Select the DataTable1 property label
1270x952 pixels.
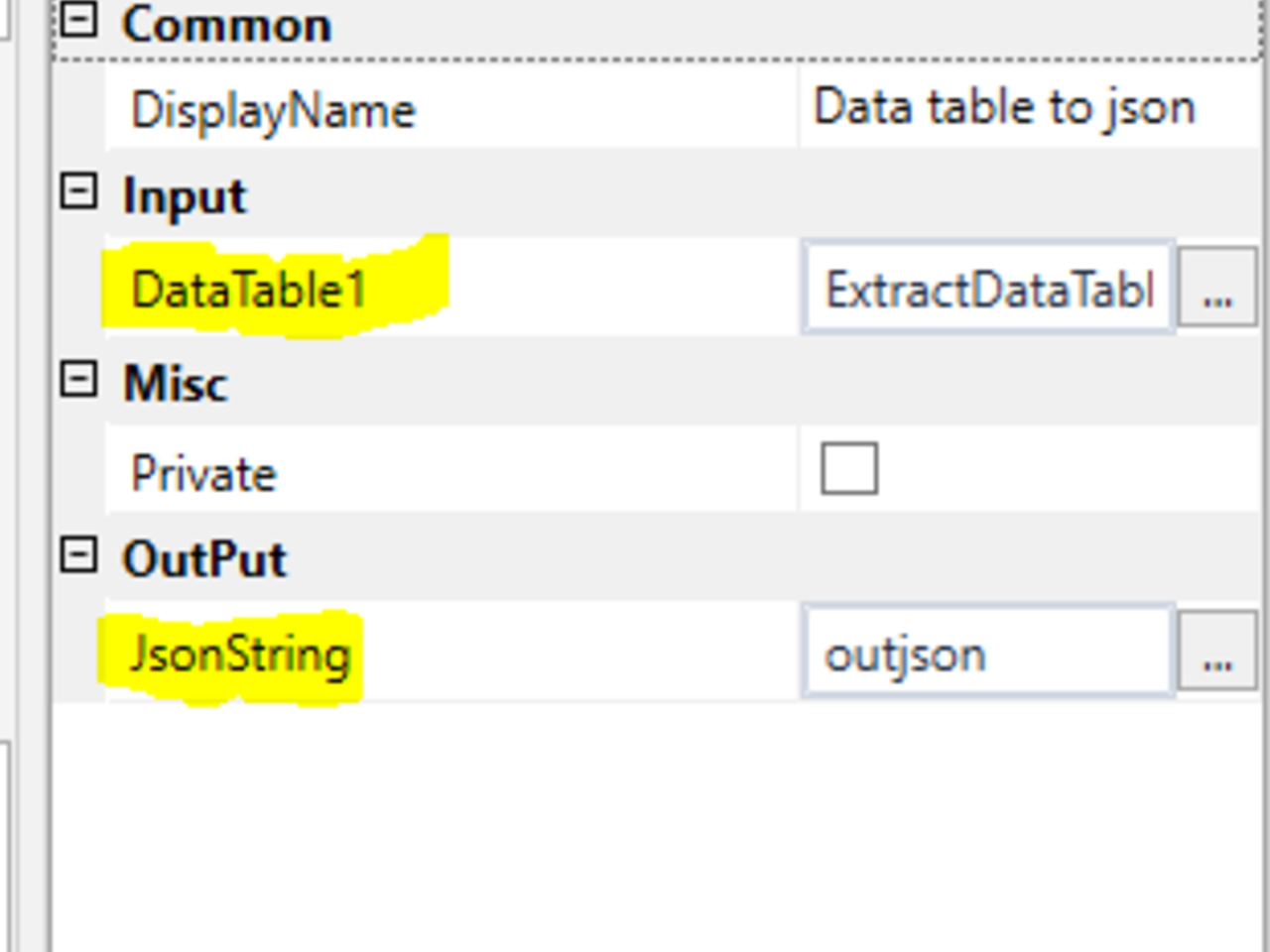pos(249,290)
